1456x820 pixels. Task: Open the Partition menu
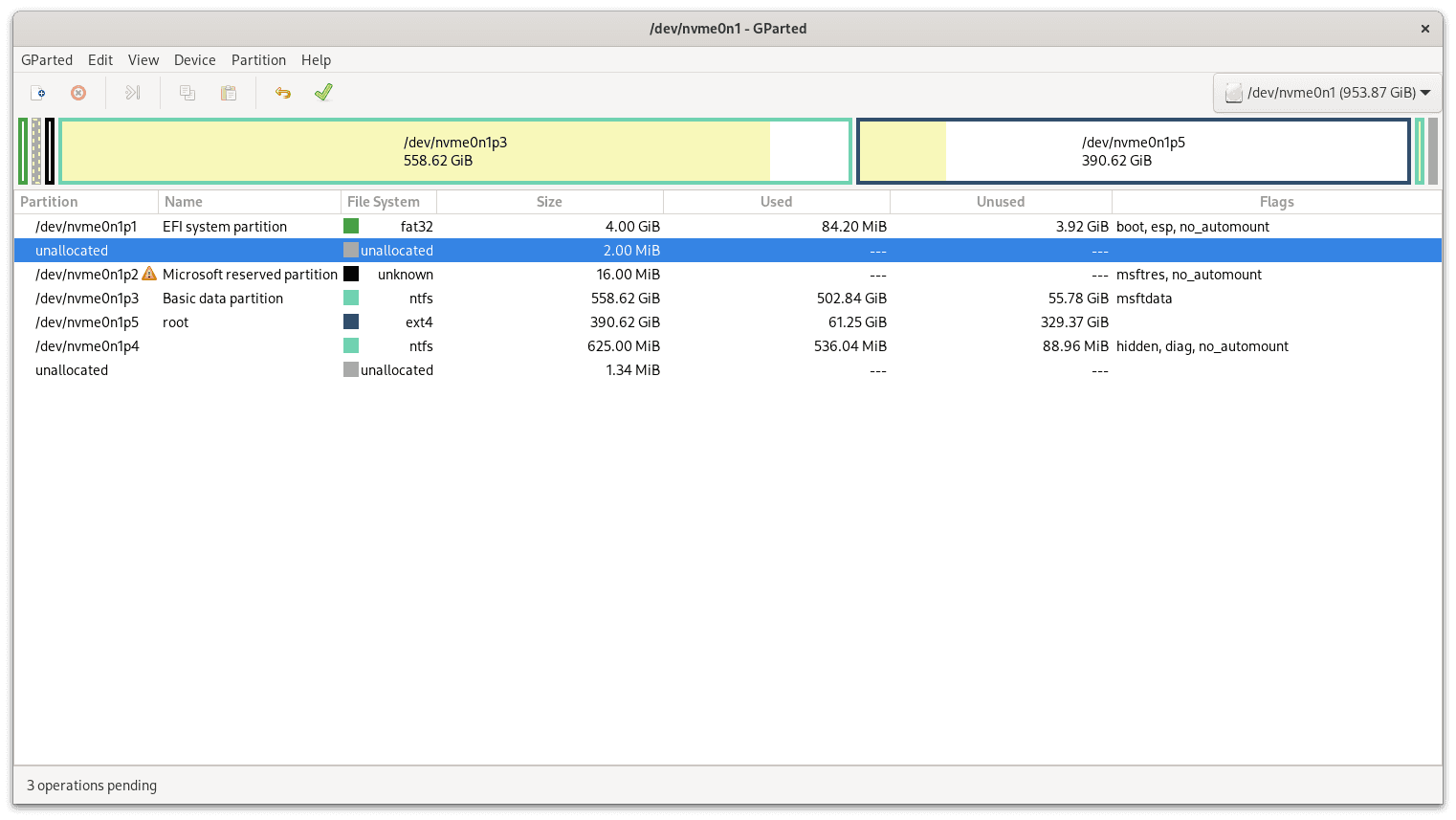(x=258, y=59)
